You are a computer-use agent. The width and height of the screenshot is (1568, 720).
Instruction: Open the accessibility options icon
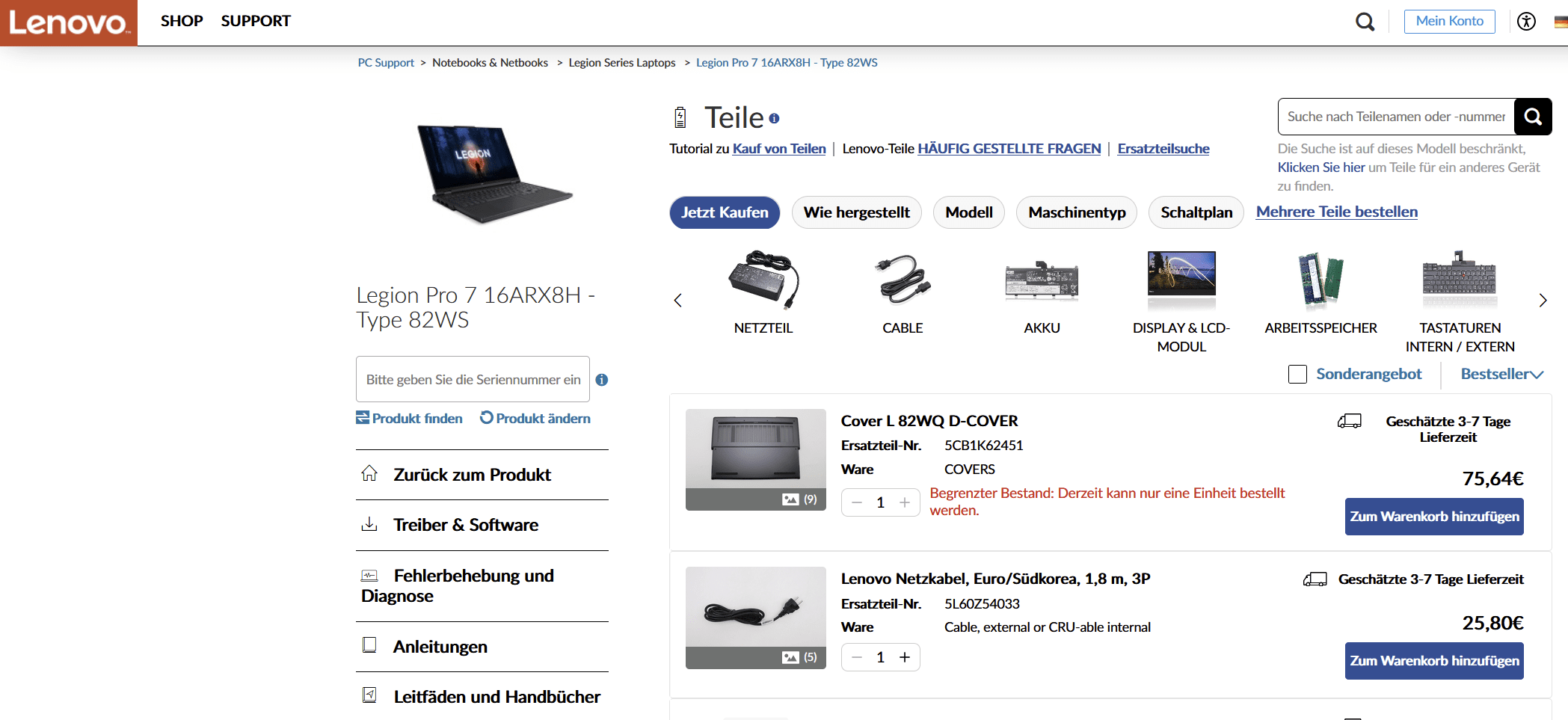click(1526, 21)
